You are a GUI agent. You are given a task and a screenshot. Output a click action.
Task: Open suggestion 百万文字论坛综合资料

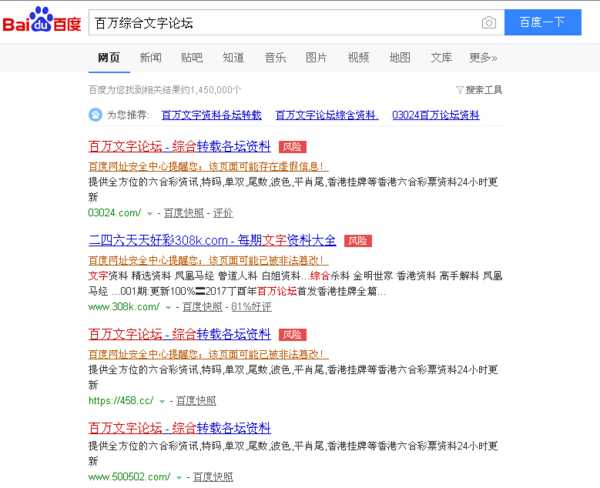[327, 115]
